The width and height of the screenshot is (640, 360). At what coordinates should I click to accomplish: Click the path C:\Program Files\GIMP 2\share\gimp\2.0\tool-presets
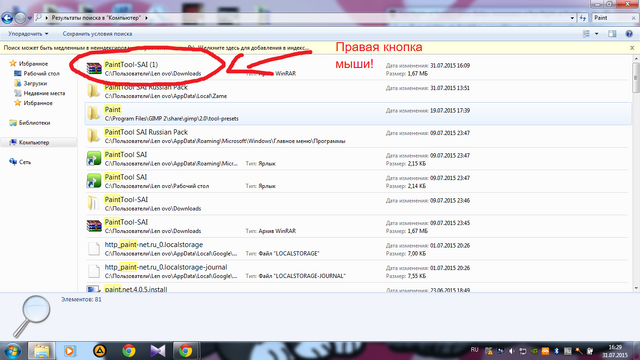[171, 119]
